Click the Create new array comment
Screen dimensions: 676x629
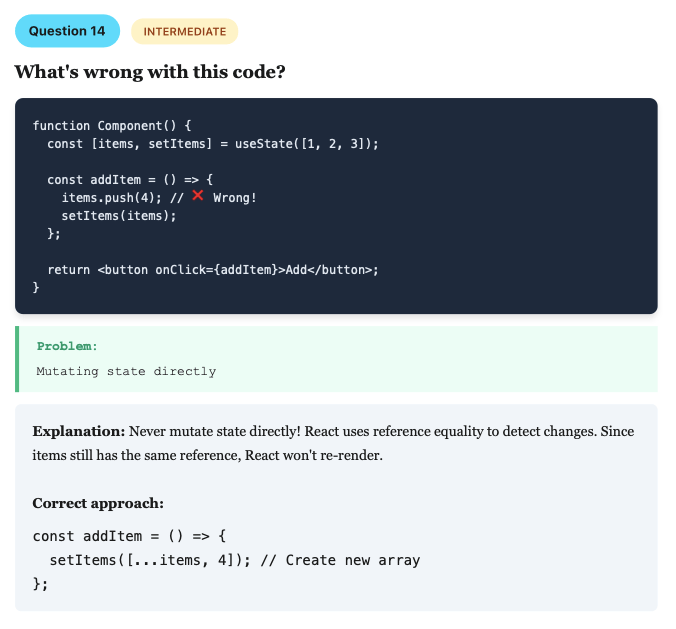pos(340,560)
